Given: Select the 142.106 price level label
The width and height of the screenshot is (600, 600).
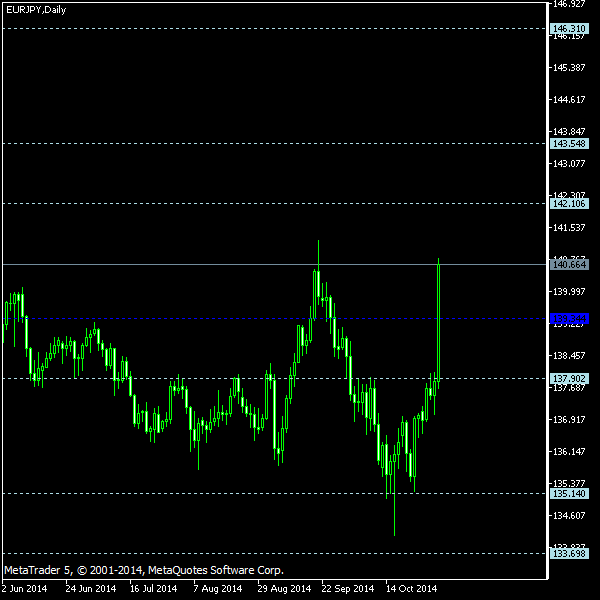Looking at the screenshot, I should coord(569,204).
